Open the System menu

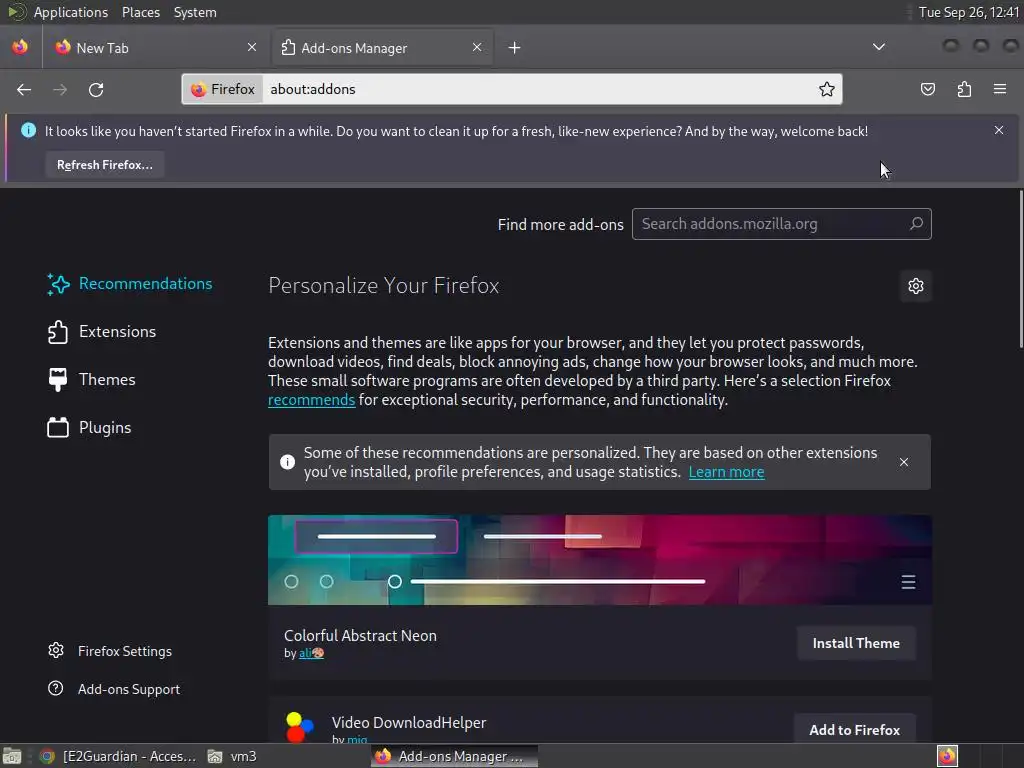coord(195,12)
